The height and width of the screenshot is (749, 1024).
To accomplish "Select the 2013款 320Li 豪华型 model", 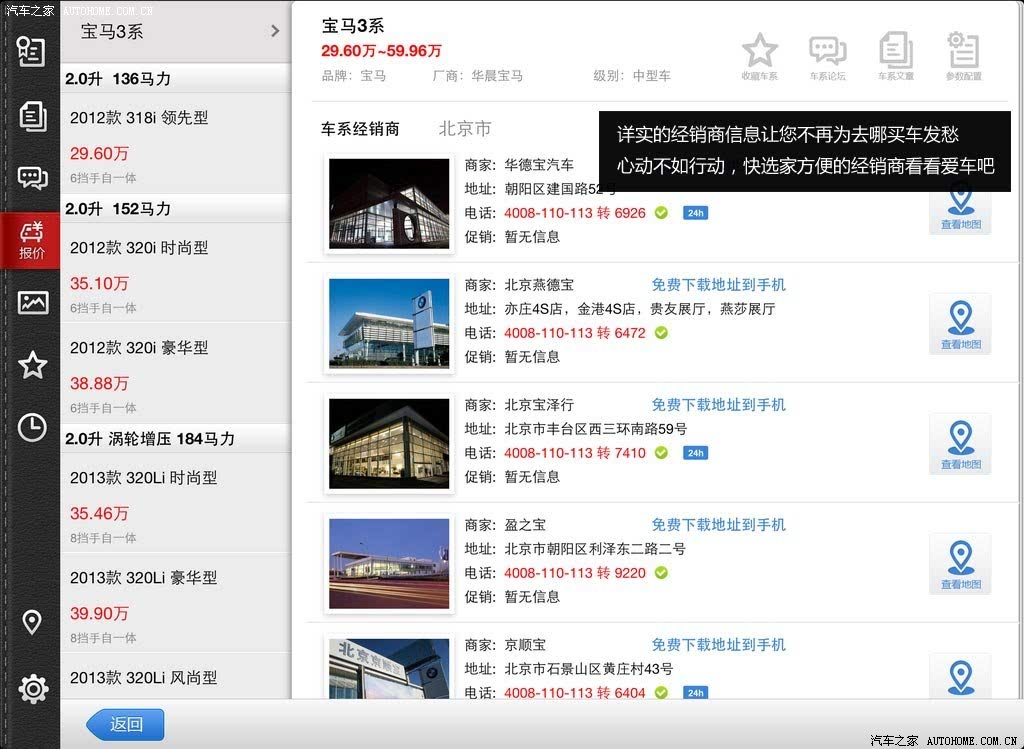I will [176, 603].
